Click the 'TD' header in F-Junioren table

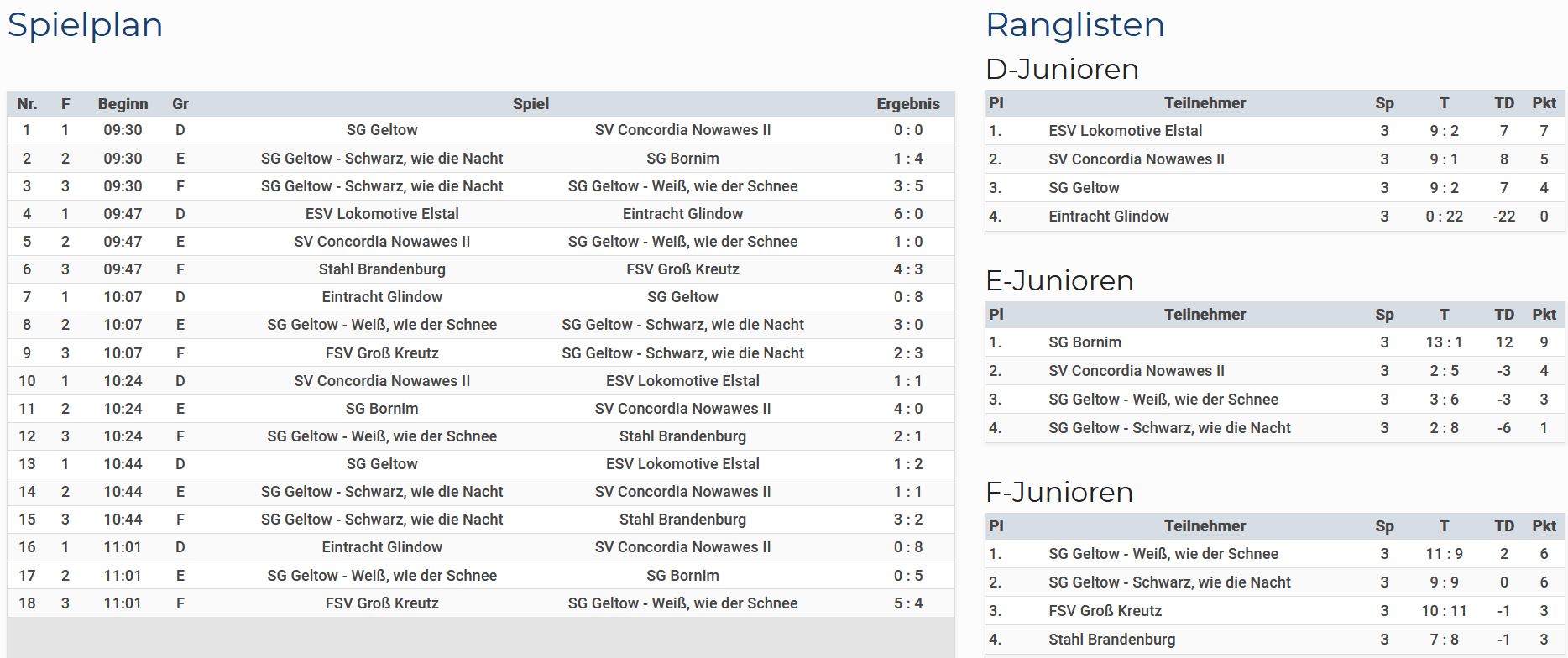(x=1503, y=526)
